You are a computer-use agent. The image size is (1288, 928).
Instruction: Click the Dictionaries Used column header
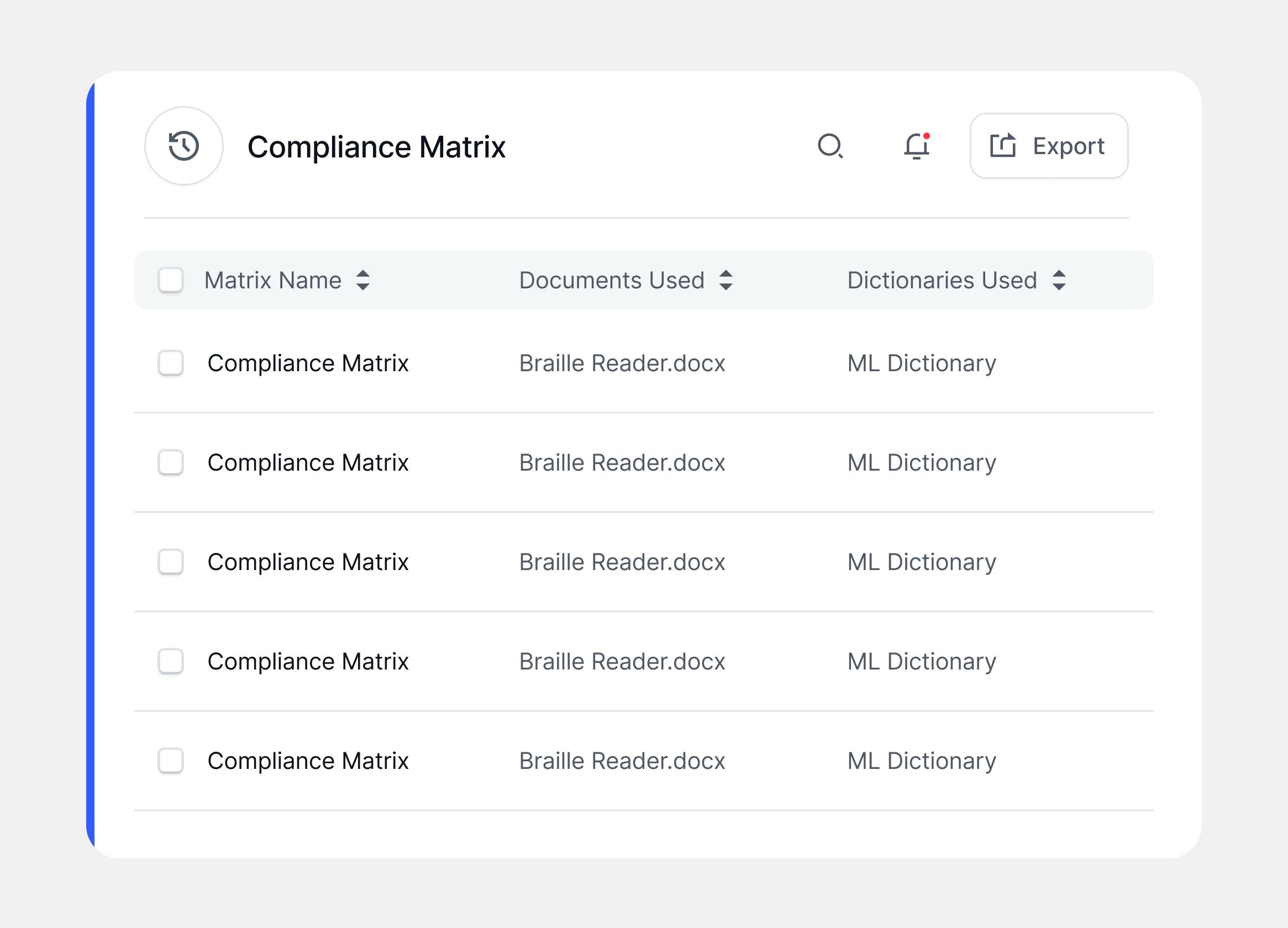click(x=942, y=280)
